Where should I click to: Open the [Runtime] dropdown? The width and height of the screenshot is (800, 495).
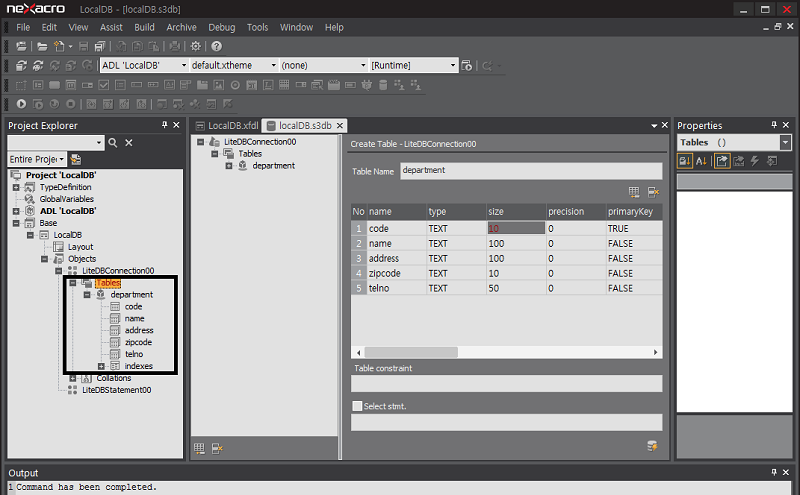coord(453,65)
